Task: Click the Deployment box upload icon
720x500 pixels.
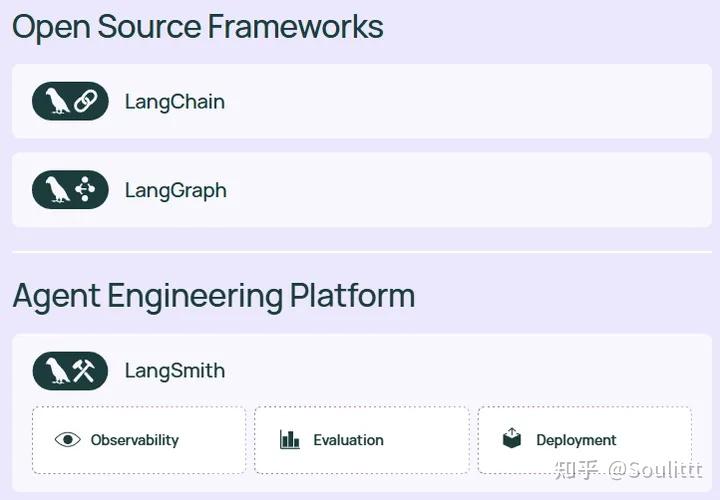Action: (512, 438)
